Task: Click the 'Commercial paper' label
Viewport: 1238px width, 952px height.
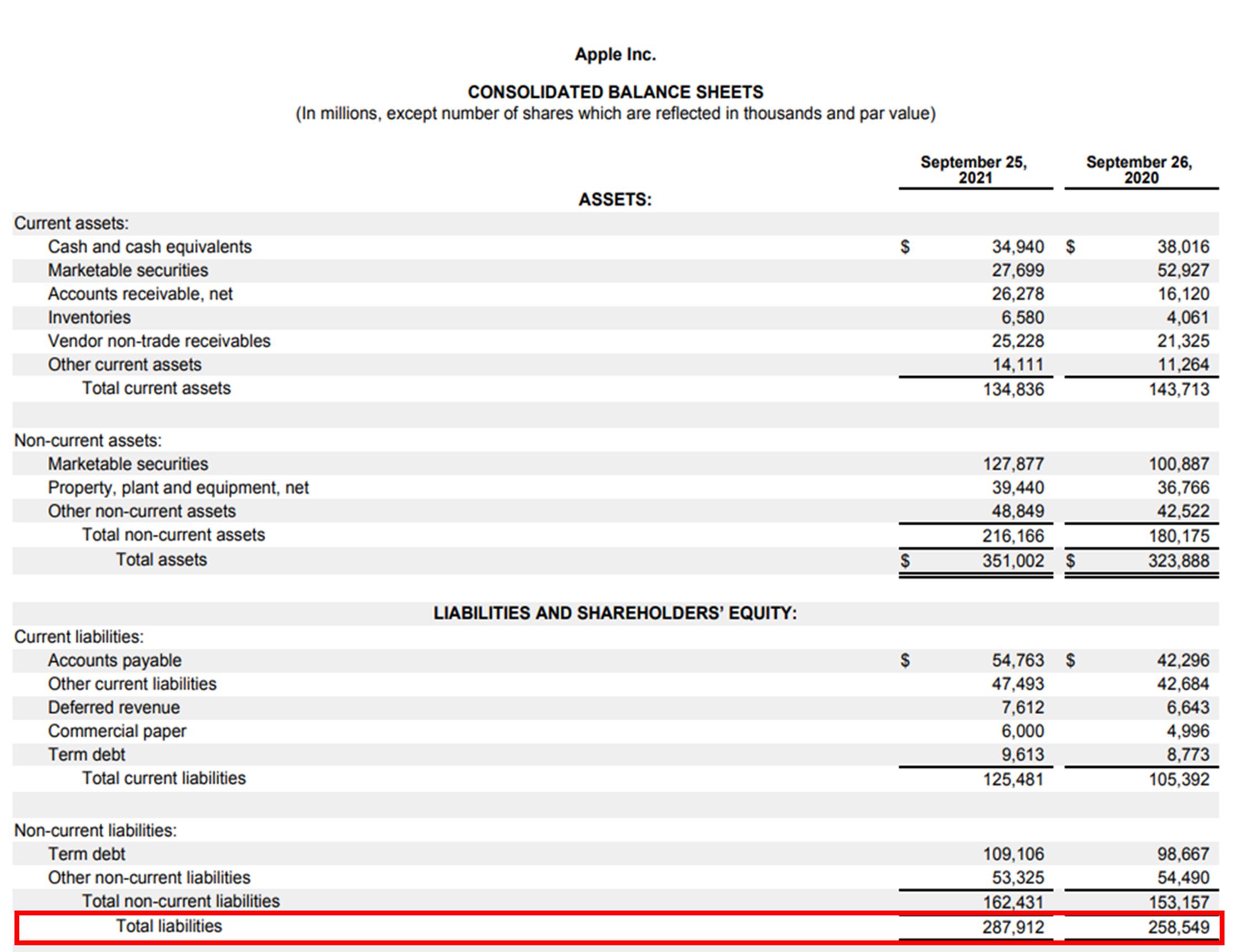Action: (117, 732)
